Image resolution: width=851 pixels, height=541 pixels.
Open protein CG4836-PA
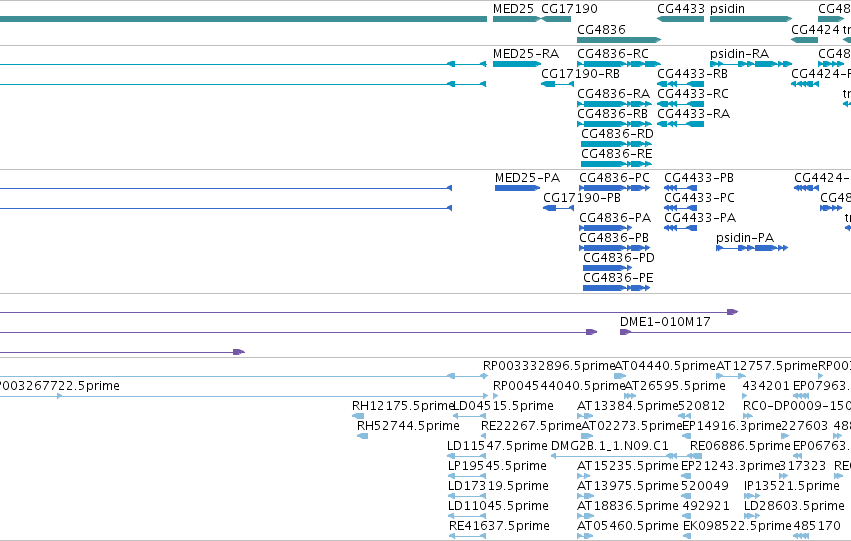coord(606,228)
